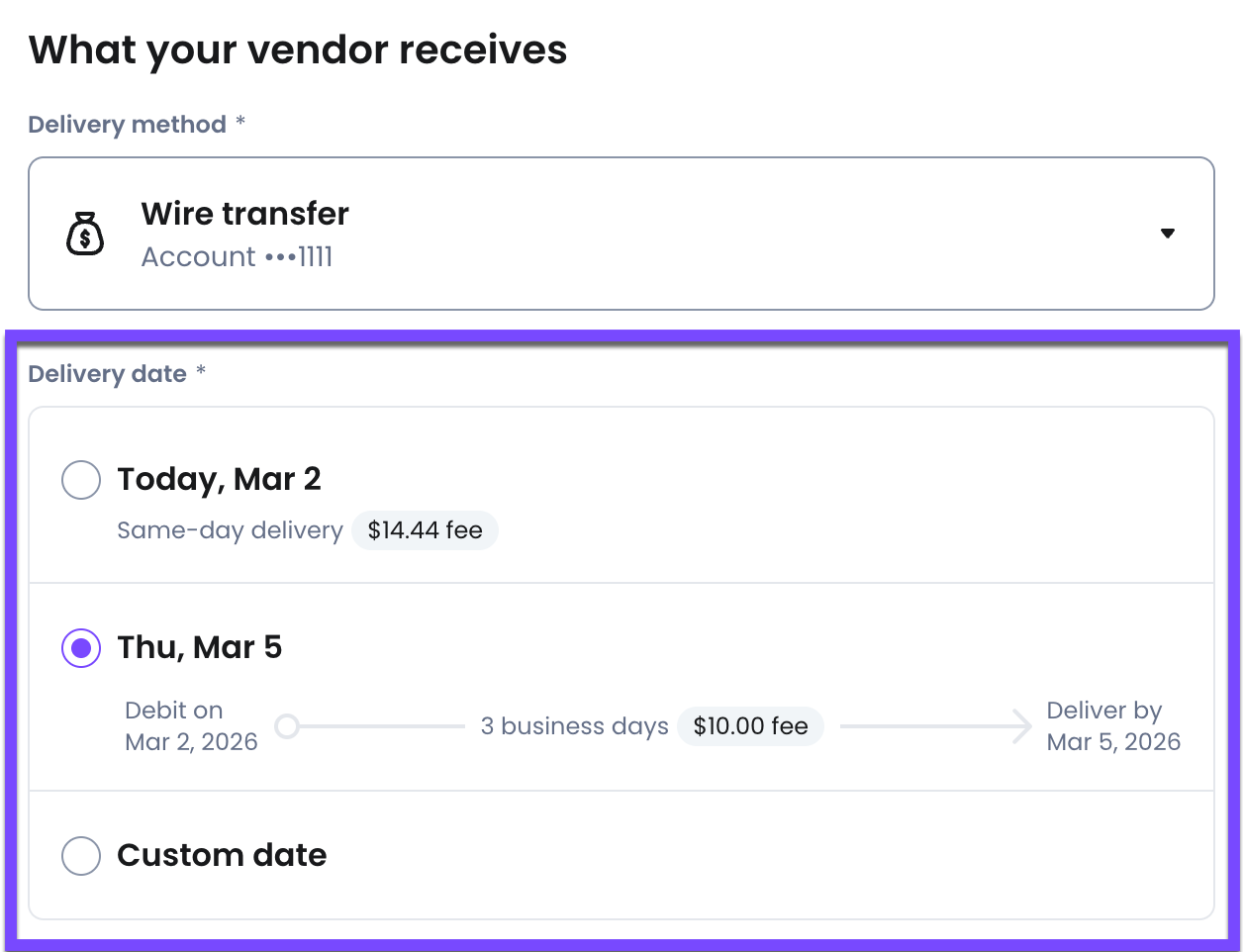Choose the Custom date radio button

(x=81, y=856)
